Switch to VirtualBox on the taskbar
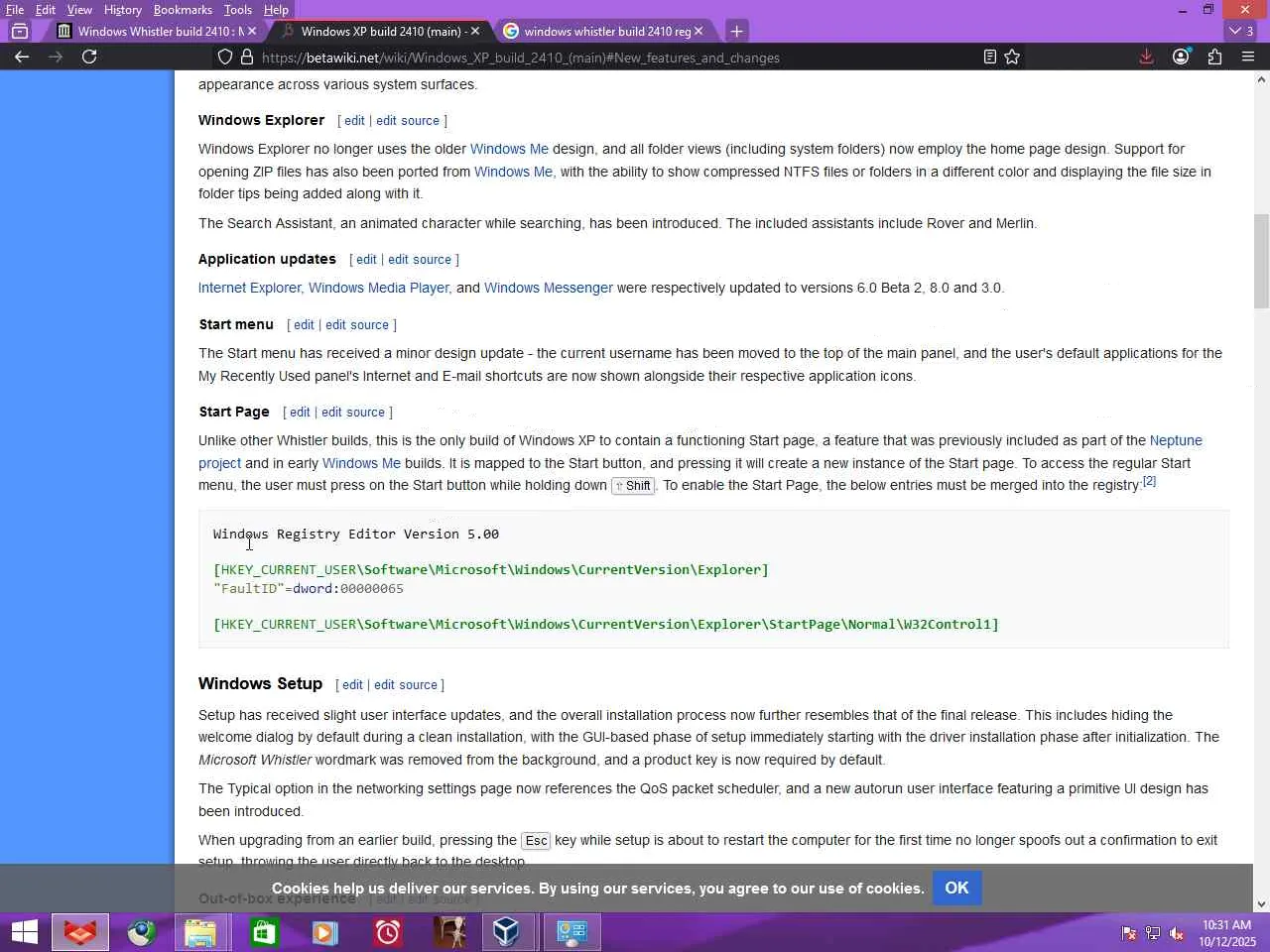 tap(506, 932)
